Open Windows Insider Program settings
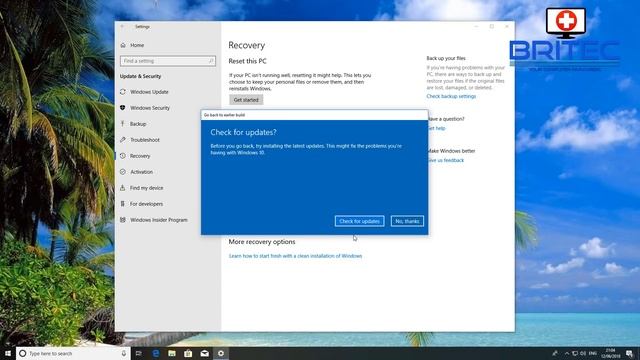 pyautogui.click(x=159, y=220)
